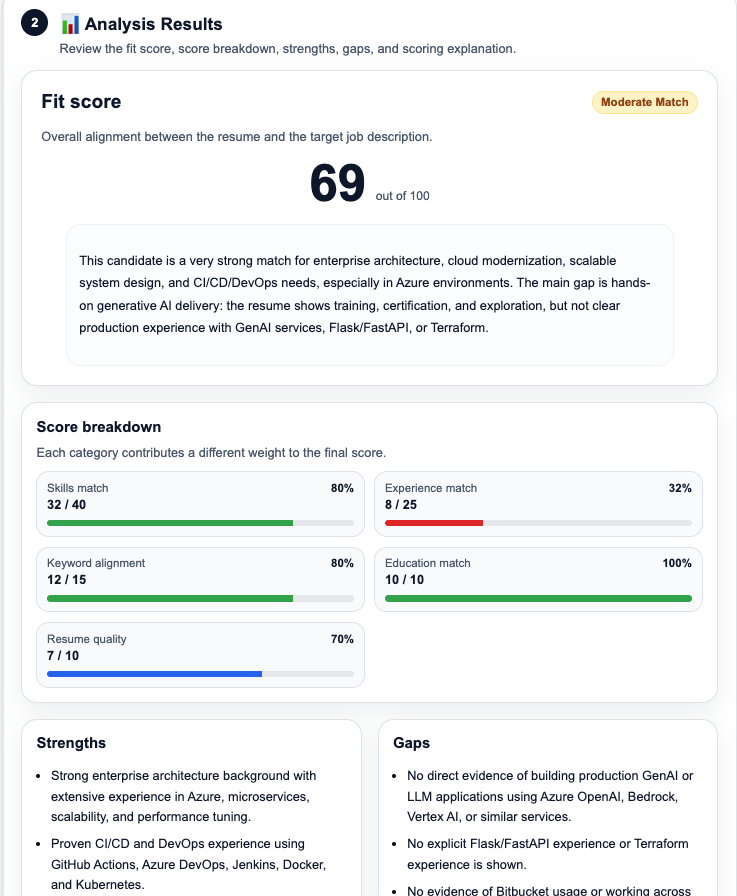Click the Moderate Match badge
This screenshot has height=896, width=737.
pyautogui.click(x=645, y=102)
